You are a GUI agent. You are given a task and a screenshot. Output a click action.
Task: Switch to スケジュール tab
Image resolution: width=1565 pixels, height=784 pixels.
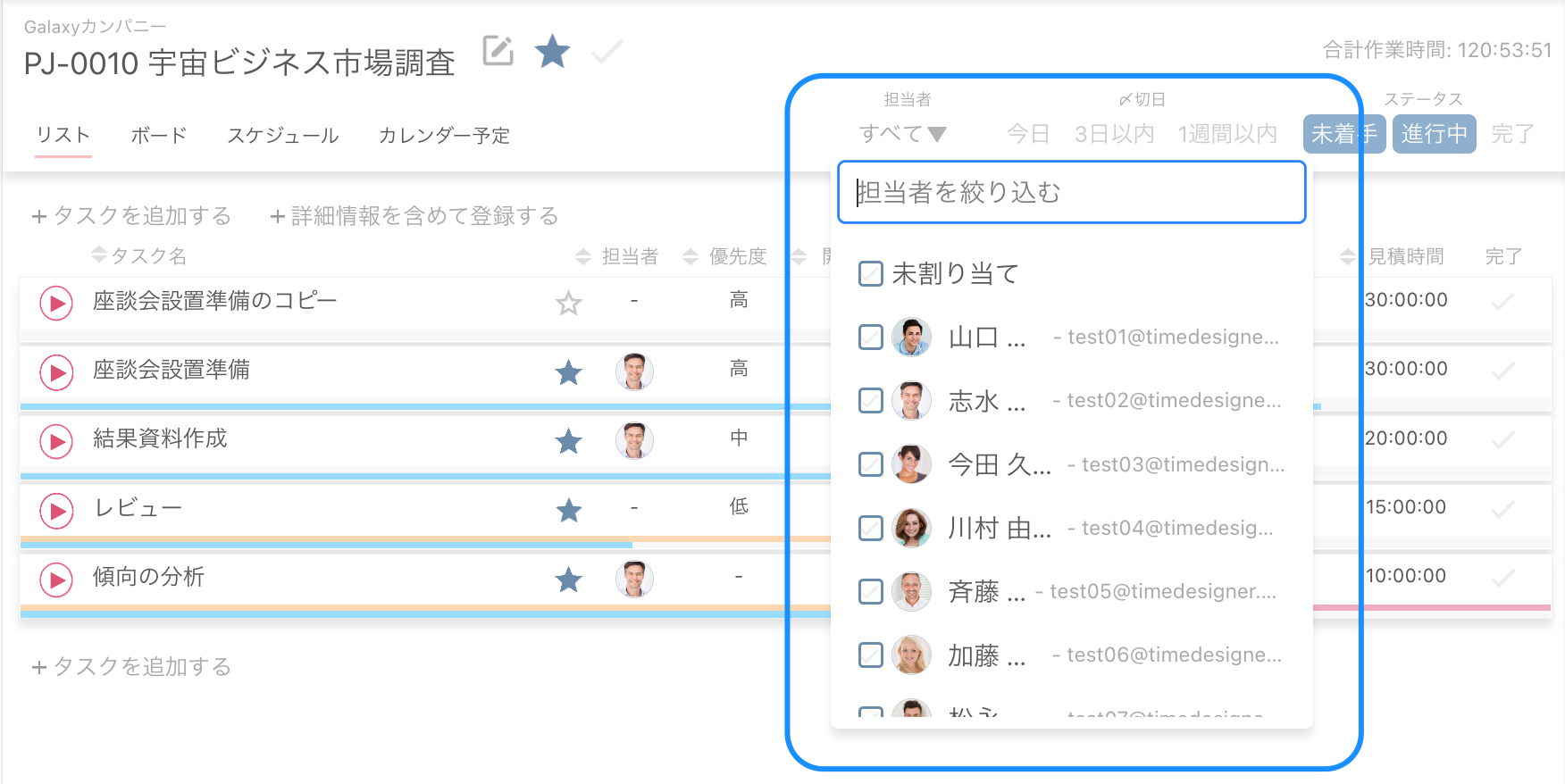(x=283, y=135)
